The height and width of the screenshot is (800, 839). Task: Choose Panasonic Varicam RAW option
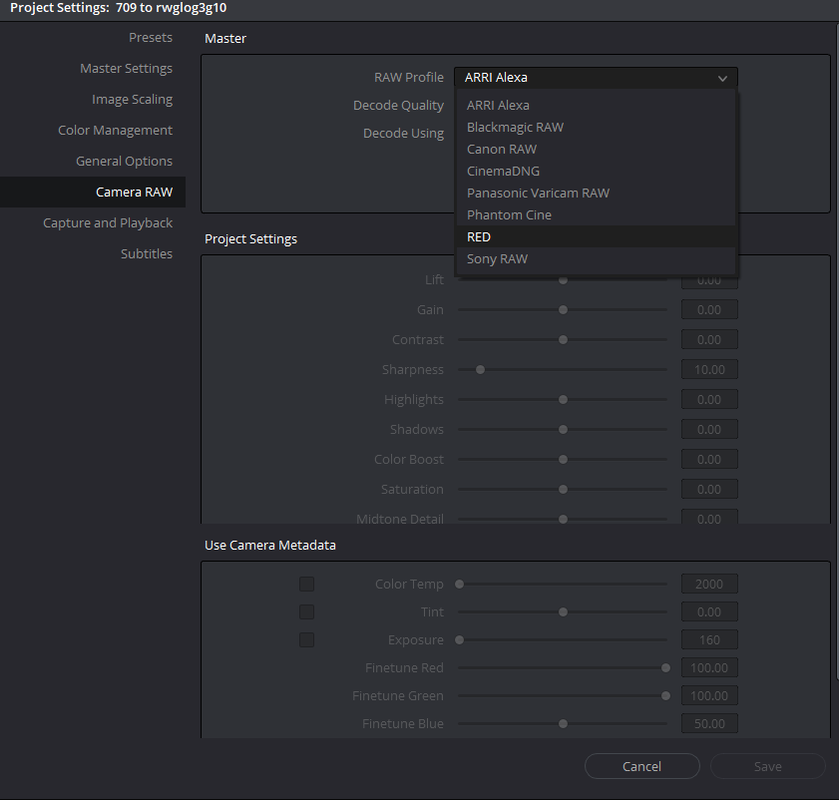tap(595, 193)
